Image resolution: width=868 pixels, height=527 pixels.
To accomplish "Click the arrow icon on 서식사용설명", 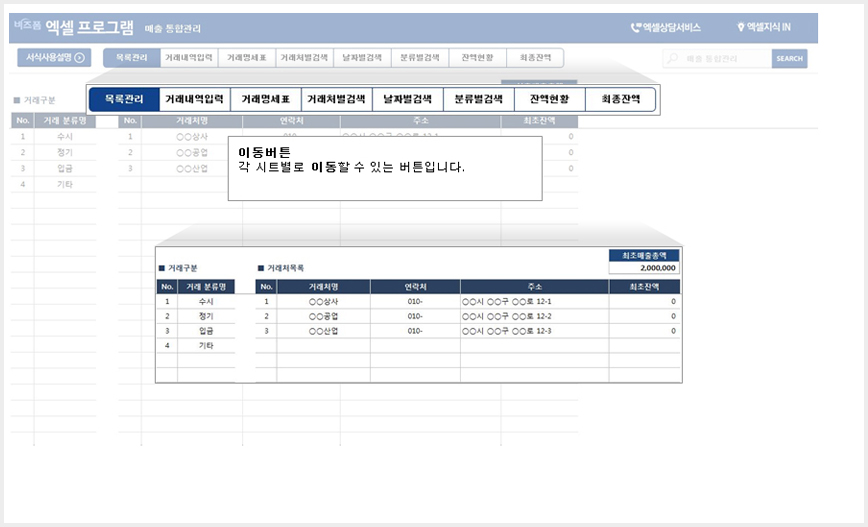I will coord(80,58).
